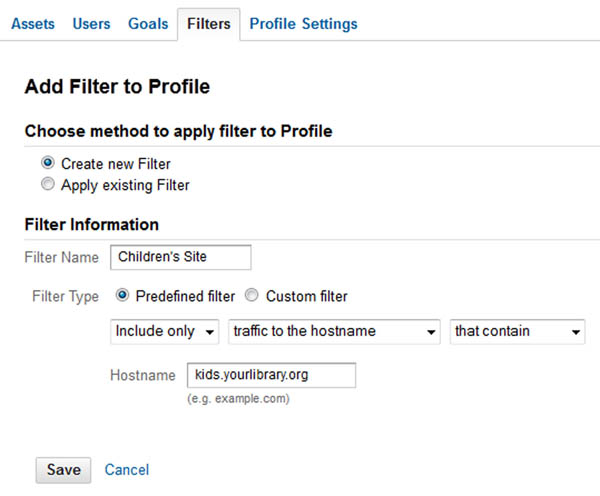Go to the Goals tab
Image resolution: width=600 pixels, height=496 pixels.
pos(148,24)
